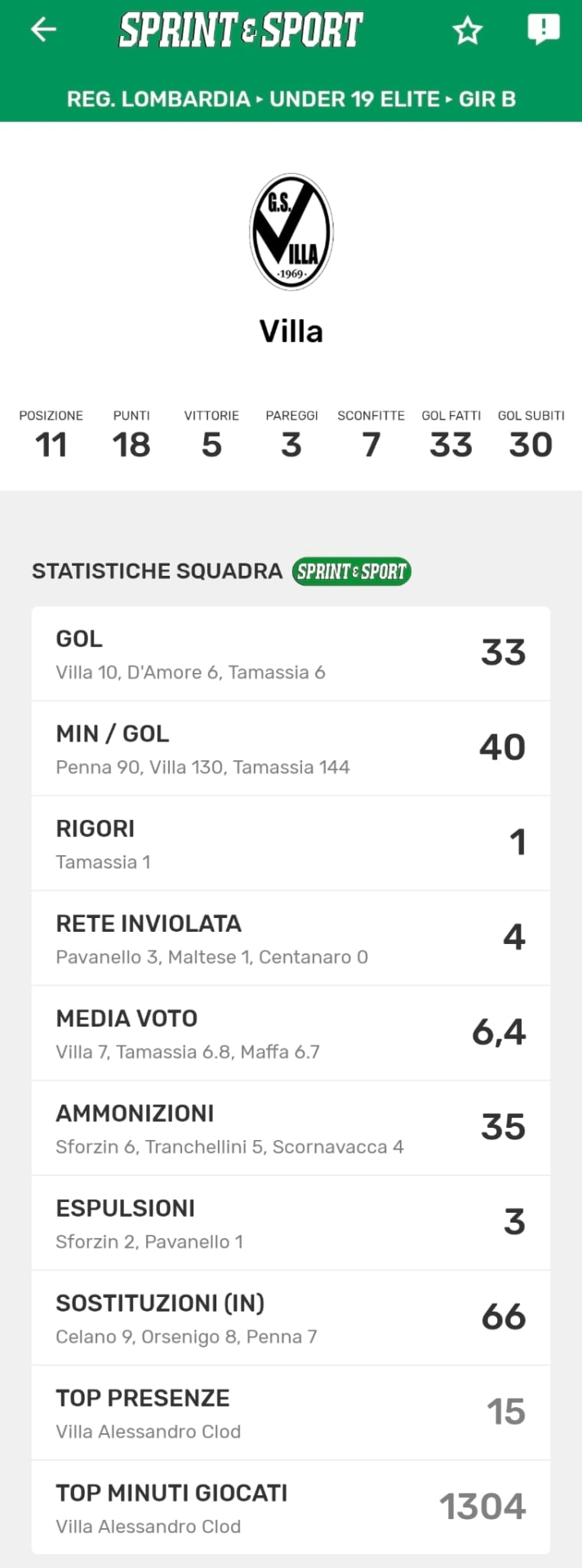Viewport: 582px width, 1568px height.
Task: Open the MIN / GOL row
Action: coord(291,749)
